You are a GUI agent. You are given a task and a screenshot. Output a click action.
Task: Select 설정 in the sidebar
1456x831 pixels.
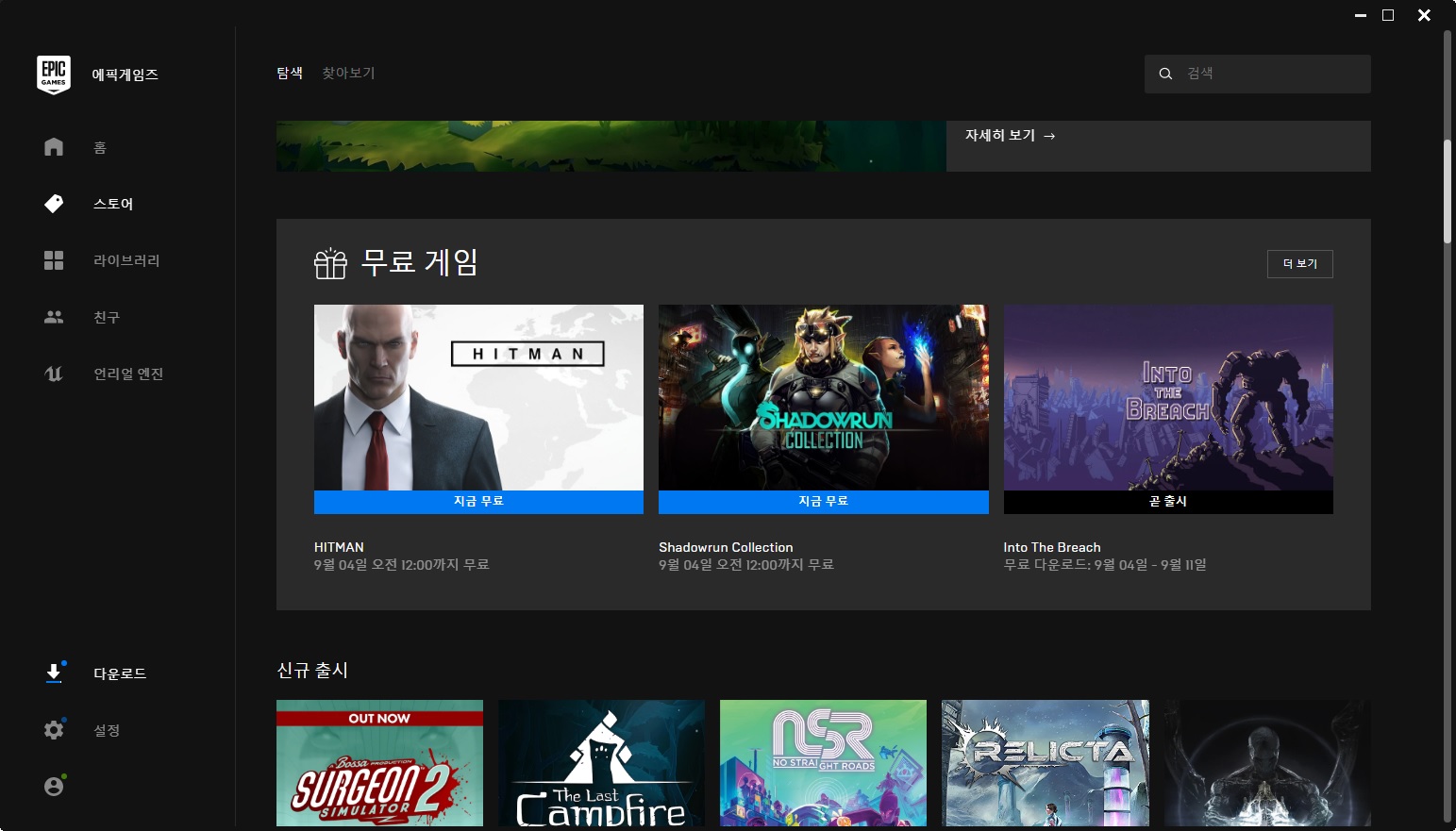[x=107, y=730]
